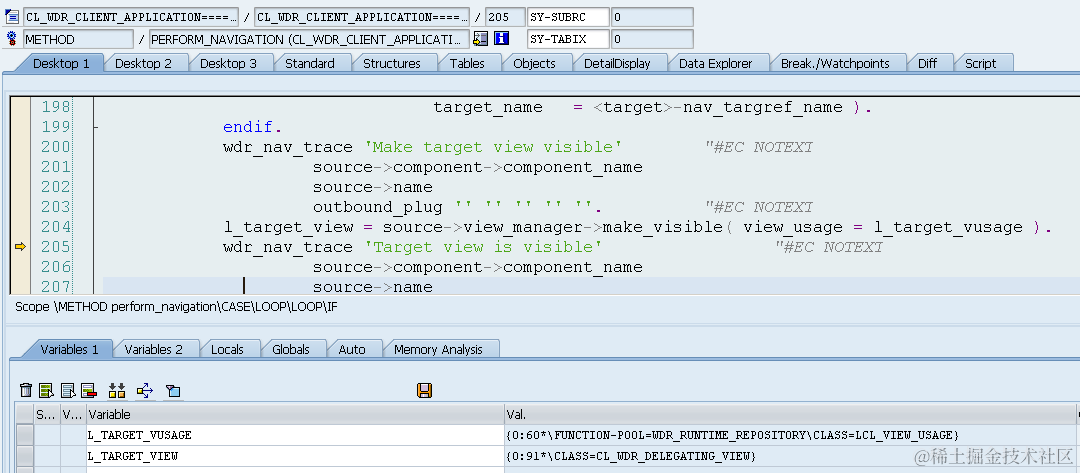Open the DetailDisplay tab
1080x473 pixels.
click(617, 63)
